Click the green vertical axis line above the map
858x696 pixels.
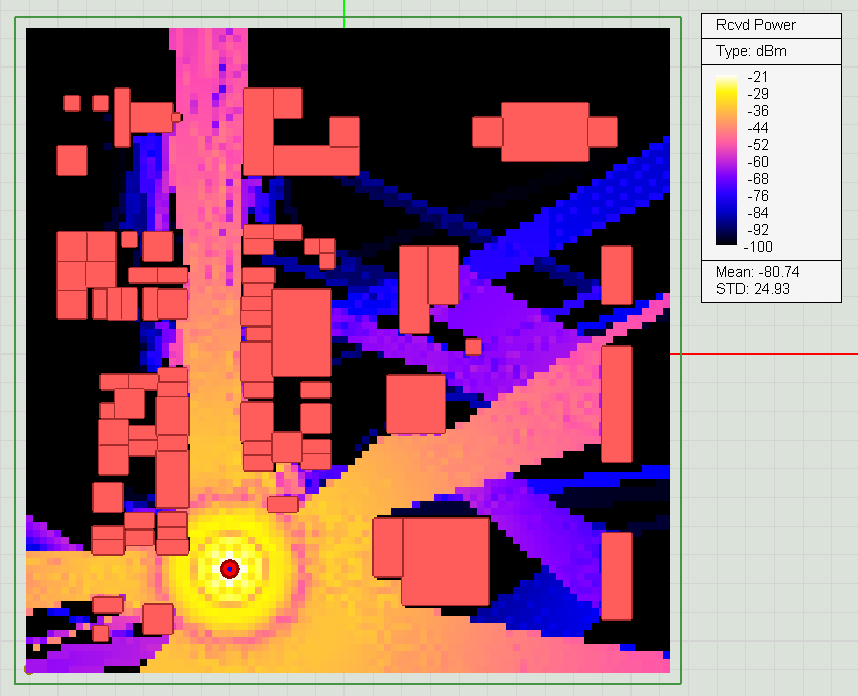pyautogui.click(x=344, y=10)
